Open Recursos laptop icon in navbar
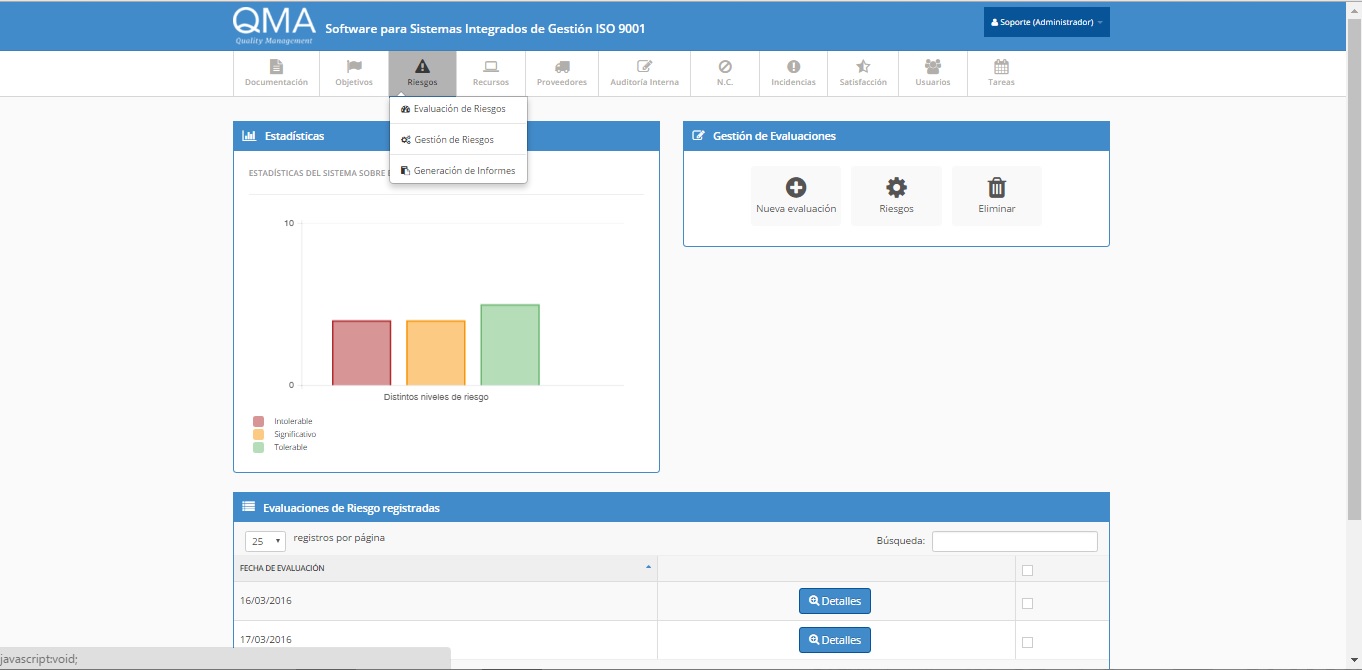This screenshot has width=1362, height=670. (490, 67)
